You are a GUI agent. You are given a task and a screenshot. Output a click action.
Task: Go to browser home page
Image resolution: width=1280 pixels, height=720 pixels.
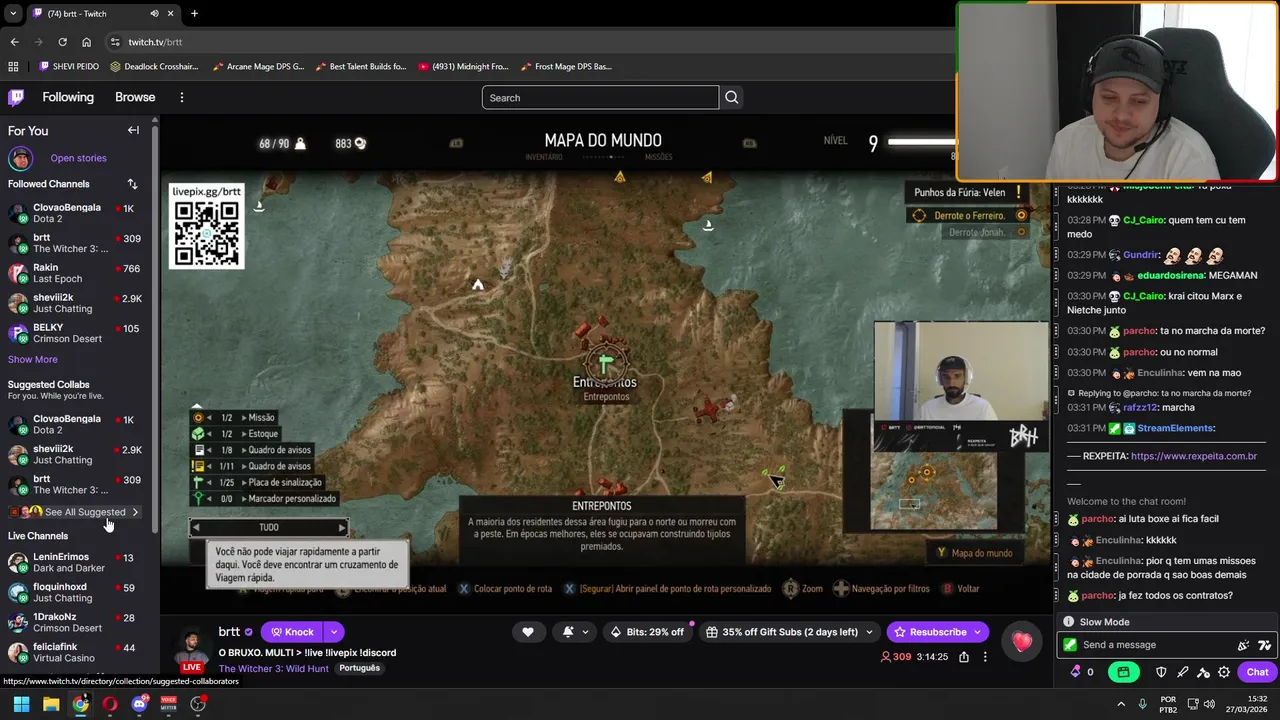pos(86,42)
